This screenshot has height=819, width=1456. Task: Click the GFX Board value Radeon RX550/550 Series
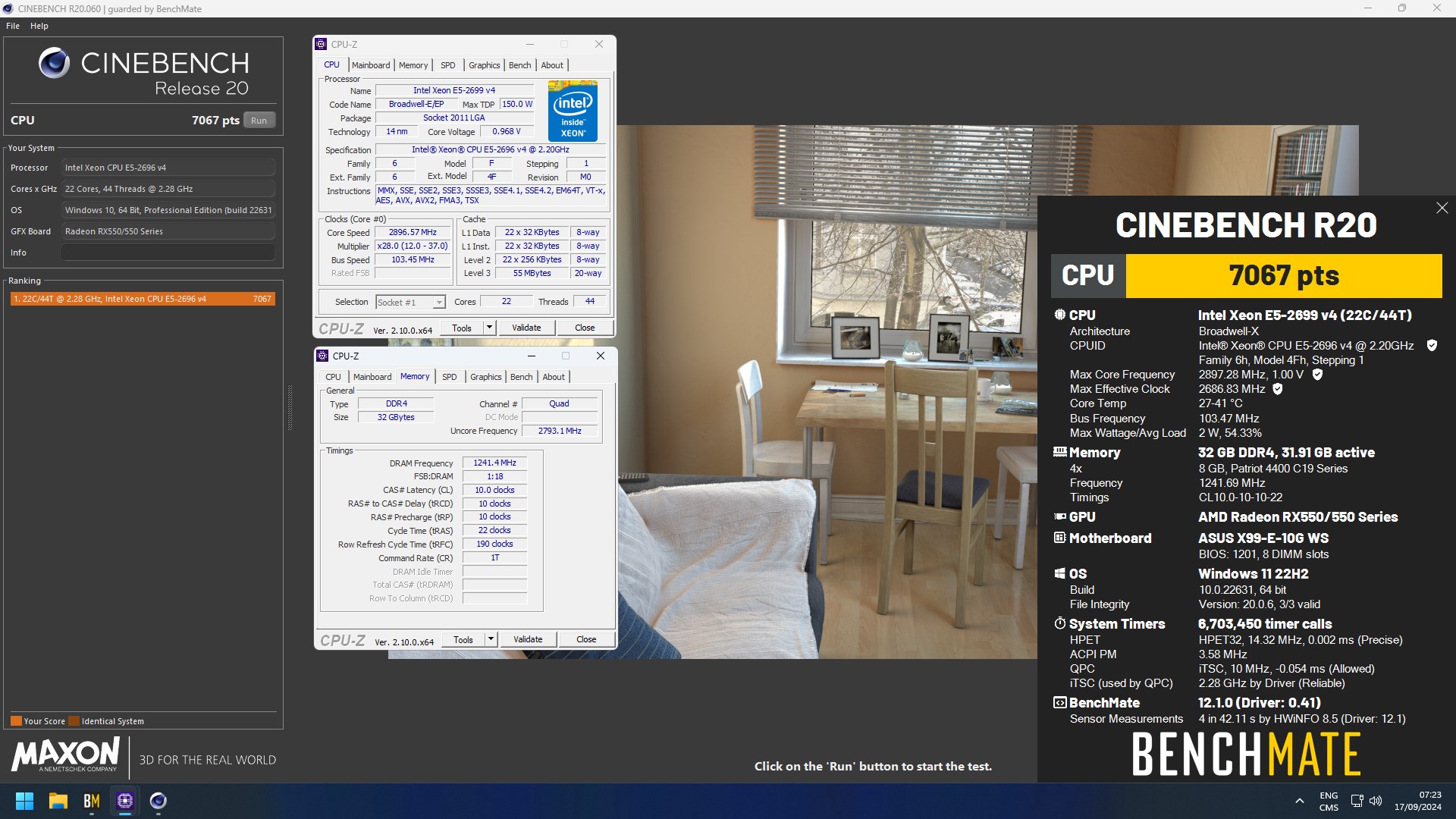[168, 231]
